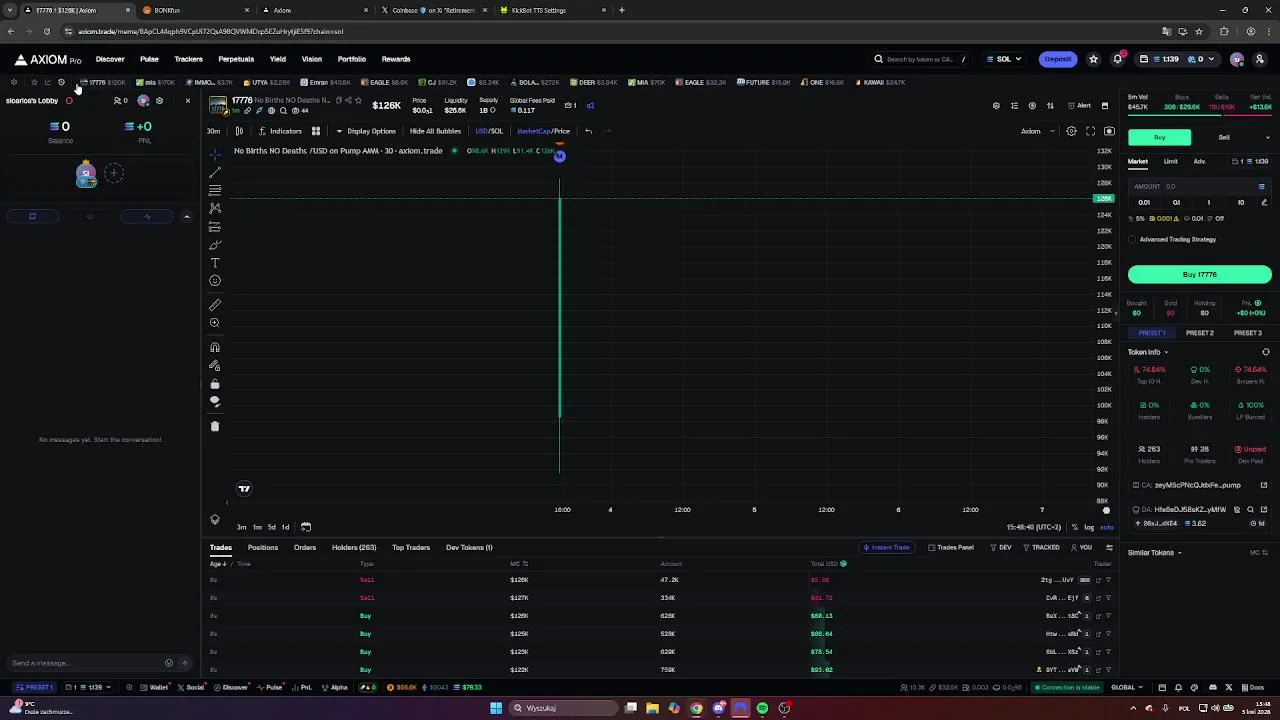Expand the Token Info section

[x=1148, y=352]
